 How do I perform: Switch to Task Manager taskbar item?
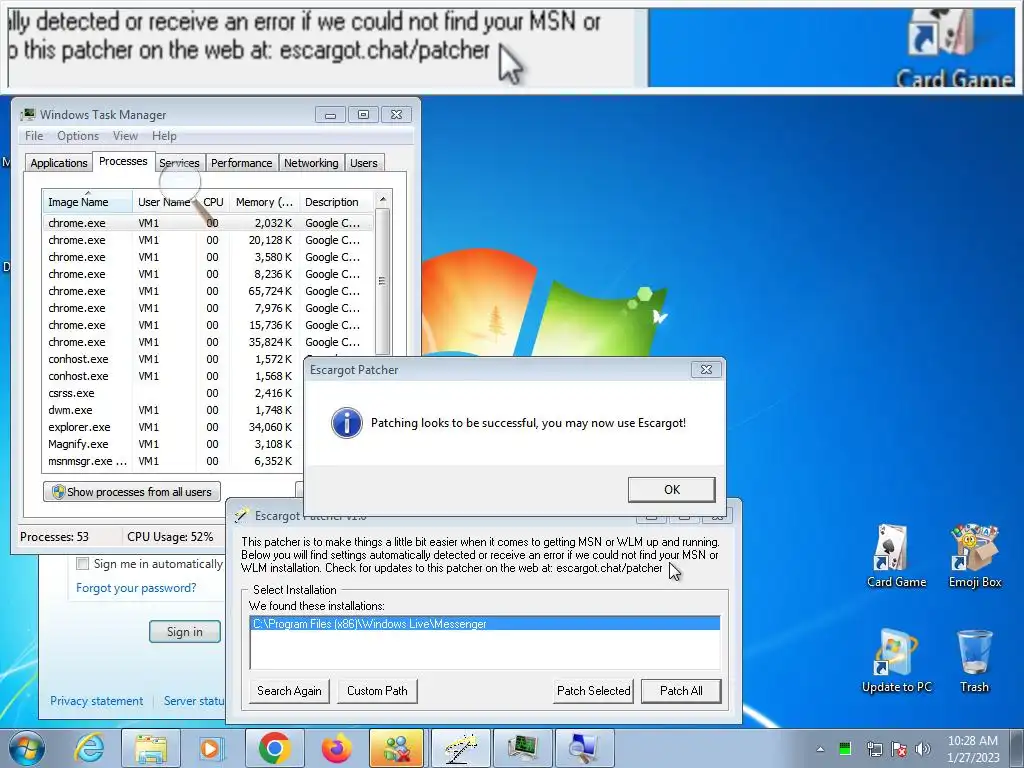click(x=522, y=748)
